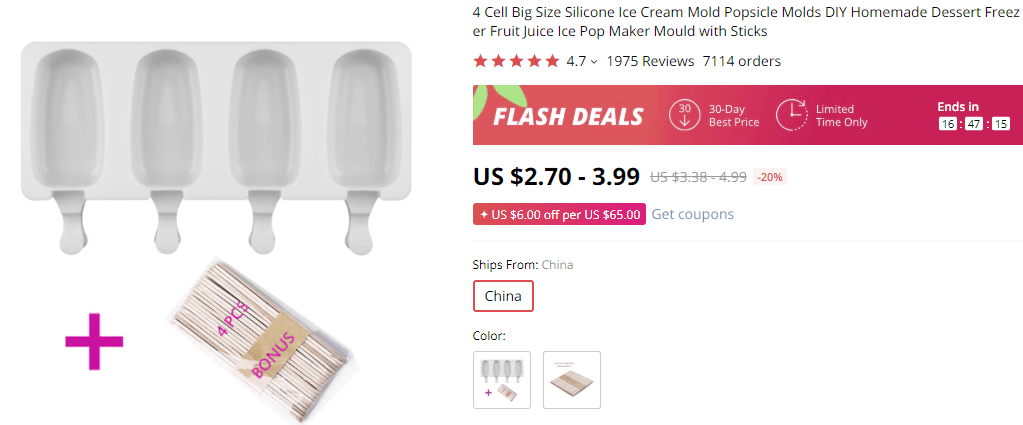Click the 30-Day Best Price icon
1023x425 pixels.
click(x=685, y=115)
